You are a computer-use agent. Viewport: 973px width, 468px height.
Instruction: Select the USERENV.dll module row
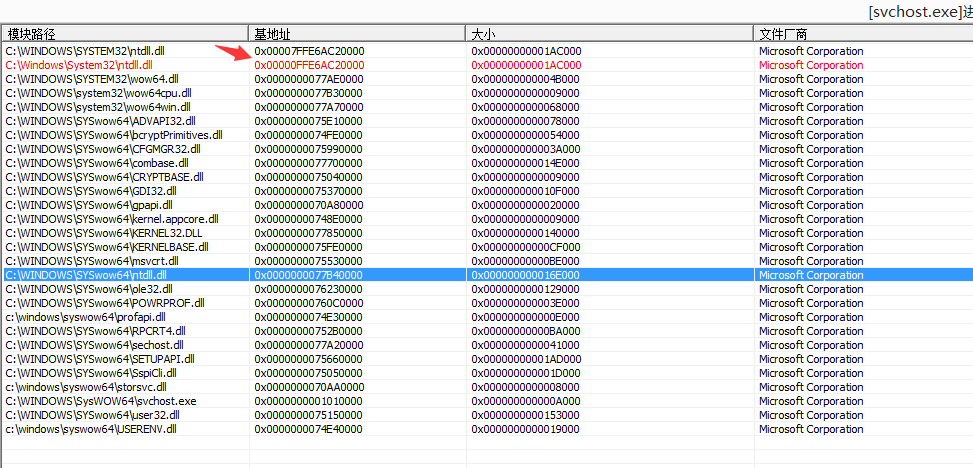coord(488,429)
